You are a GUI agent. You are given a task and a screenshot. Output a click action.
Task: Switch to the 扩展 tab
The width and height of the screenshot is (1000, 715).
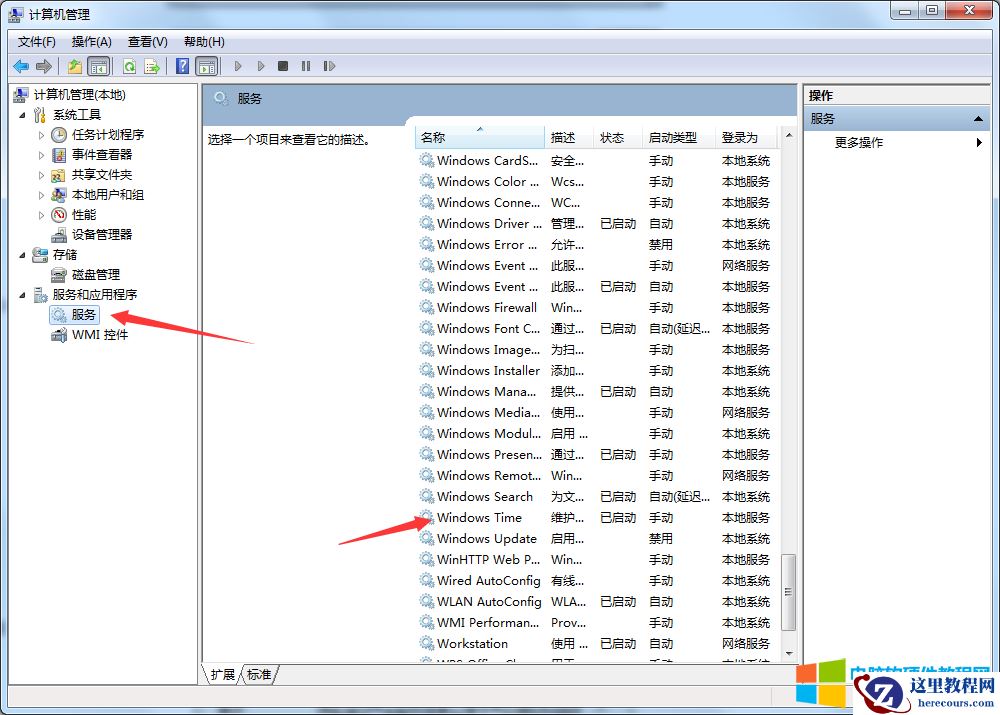click(223, 674)
